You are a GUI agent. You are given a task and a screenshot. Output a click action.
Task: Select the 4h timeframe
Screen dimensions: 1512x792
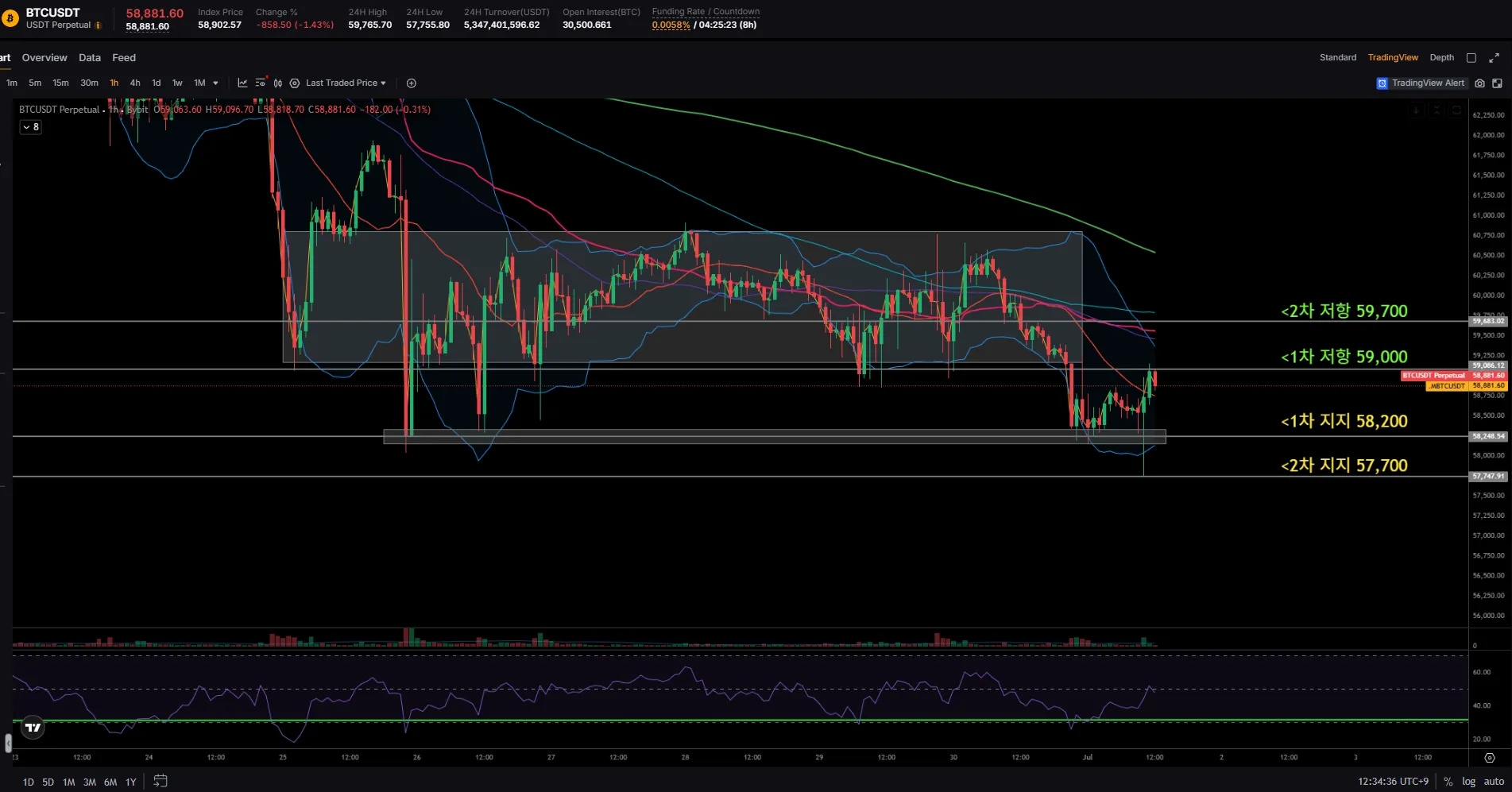[135, 83]
